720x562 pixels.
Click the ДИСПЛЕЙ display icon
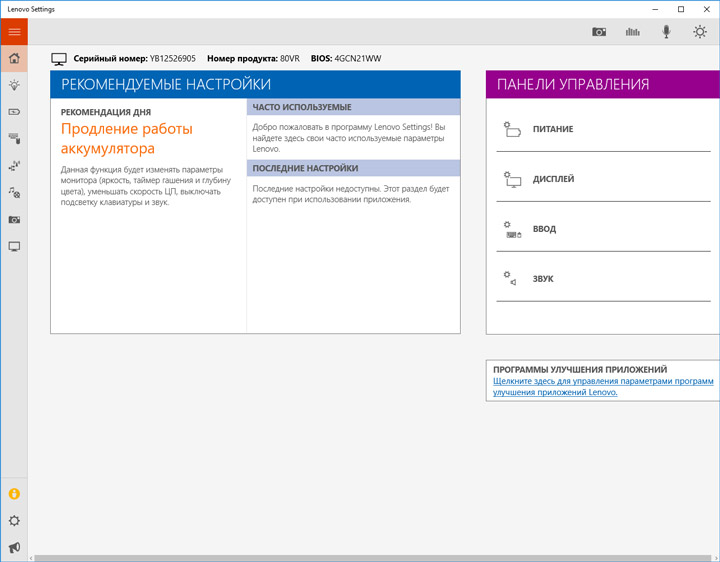pyautogui.click(x=512, y=180)
